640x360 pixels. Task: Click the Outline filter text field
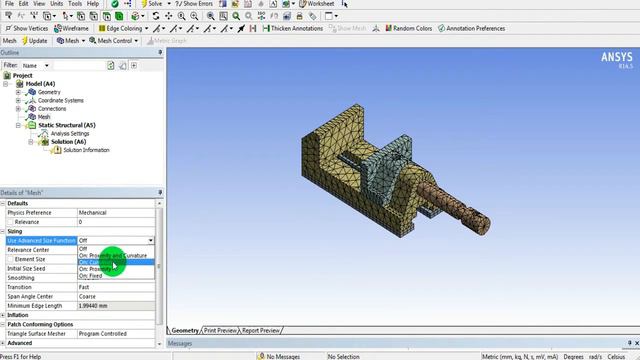coord(80,65)
